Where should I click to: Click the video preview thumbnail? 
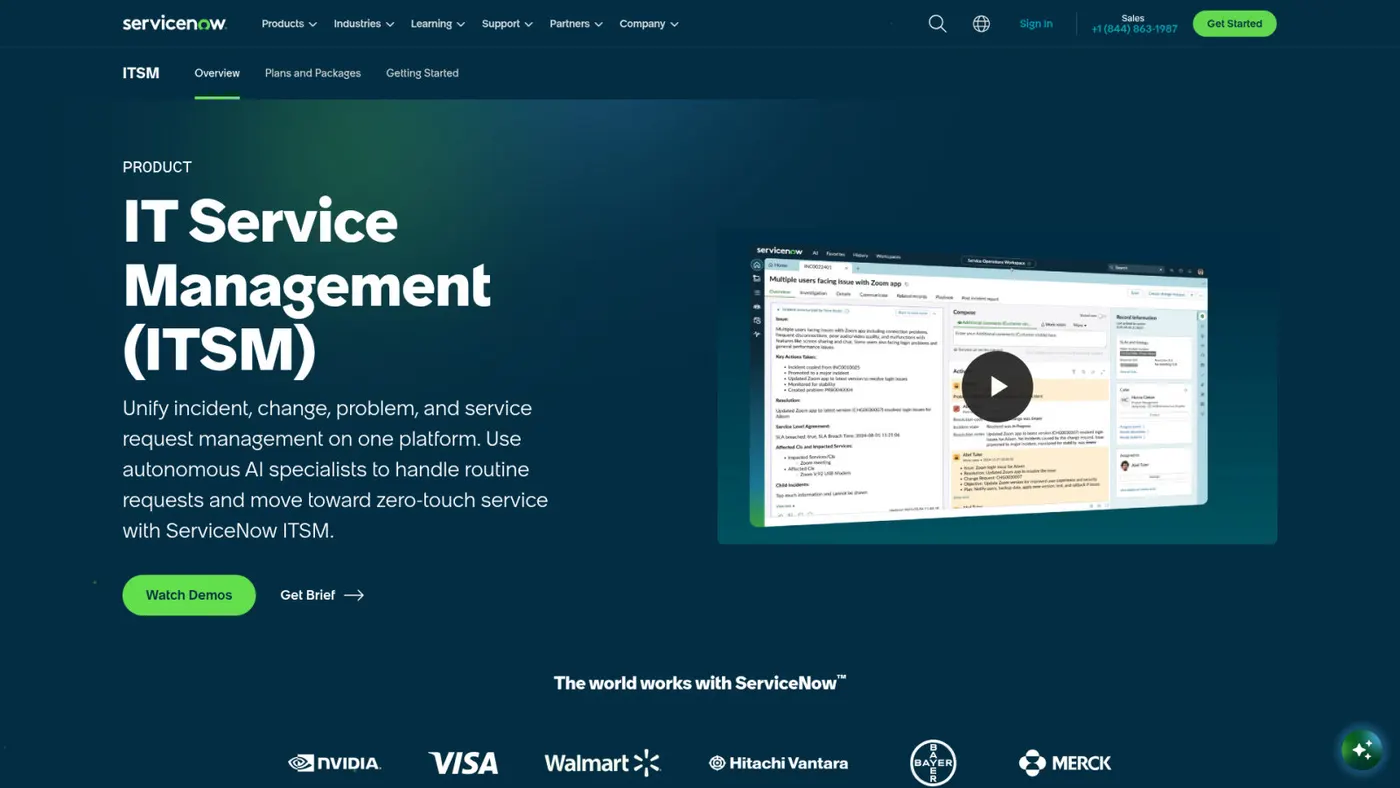997,386
